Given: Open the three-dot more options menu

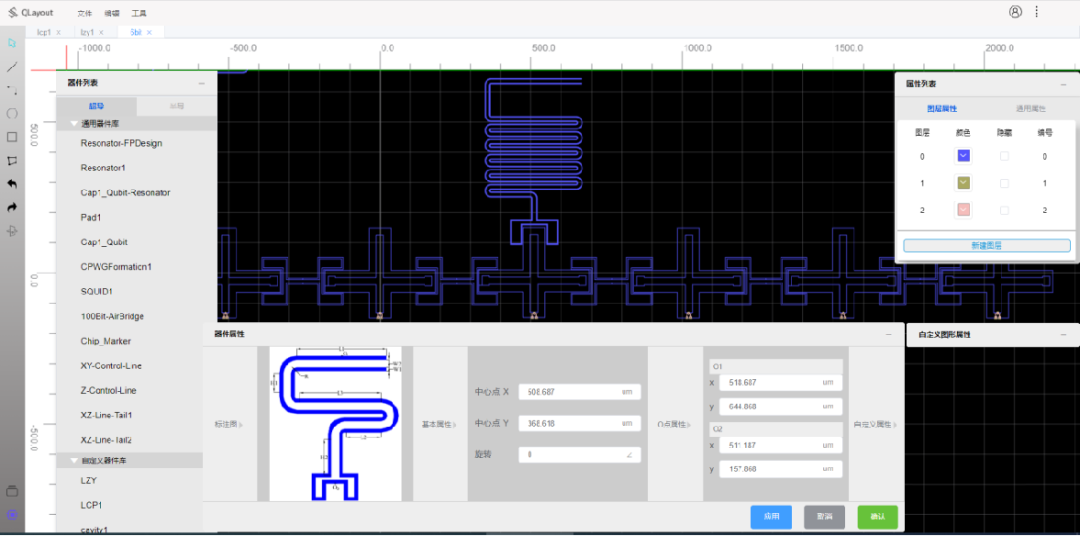Looking at the screenshot, I should coord(1037,12).
